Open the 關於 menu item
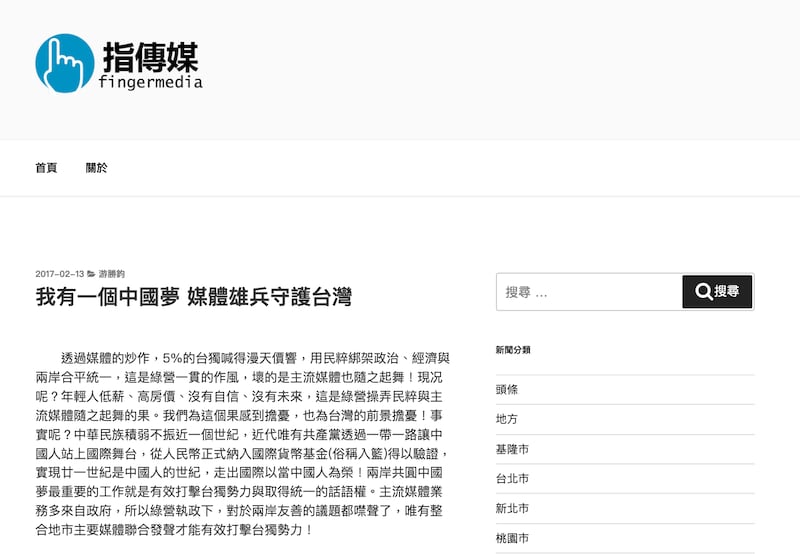The height and width of the screenshot is (554, 800). coord(97,168)
